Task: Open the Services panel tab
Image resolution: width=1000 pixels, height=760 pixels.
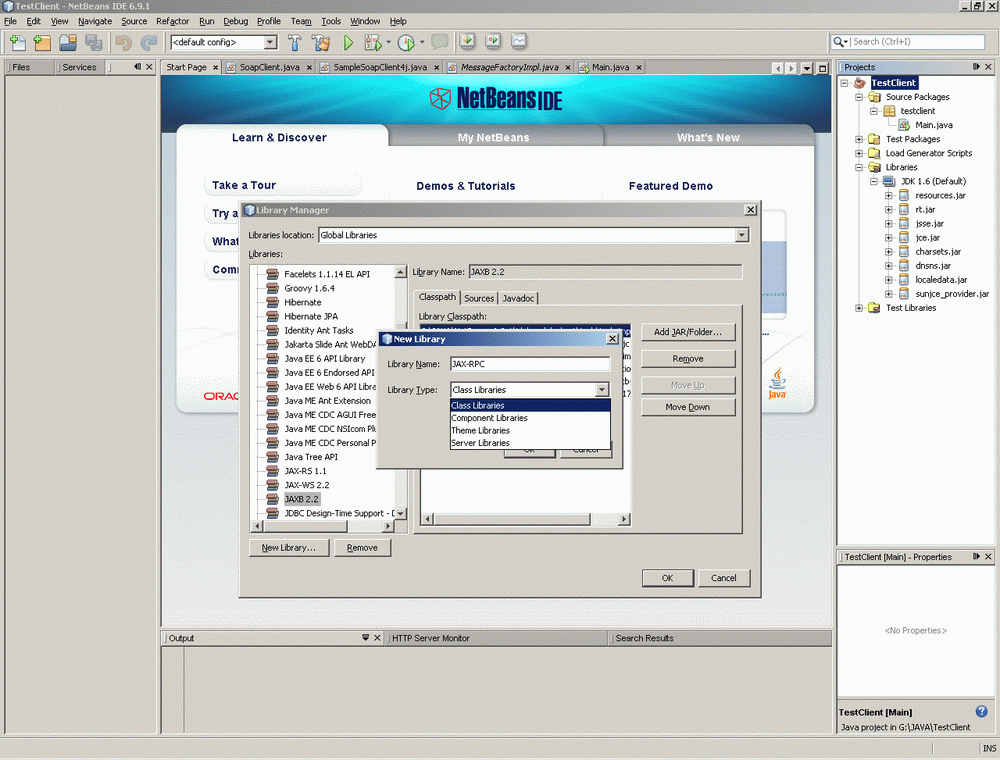Action: pos(79,67)
